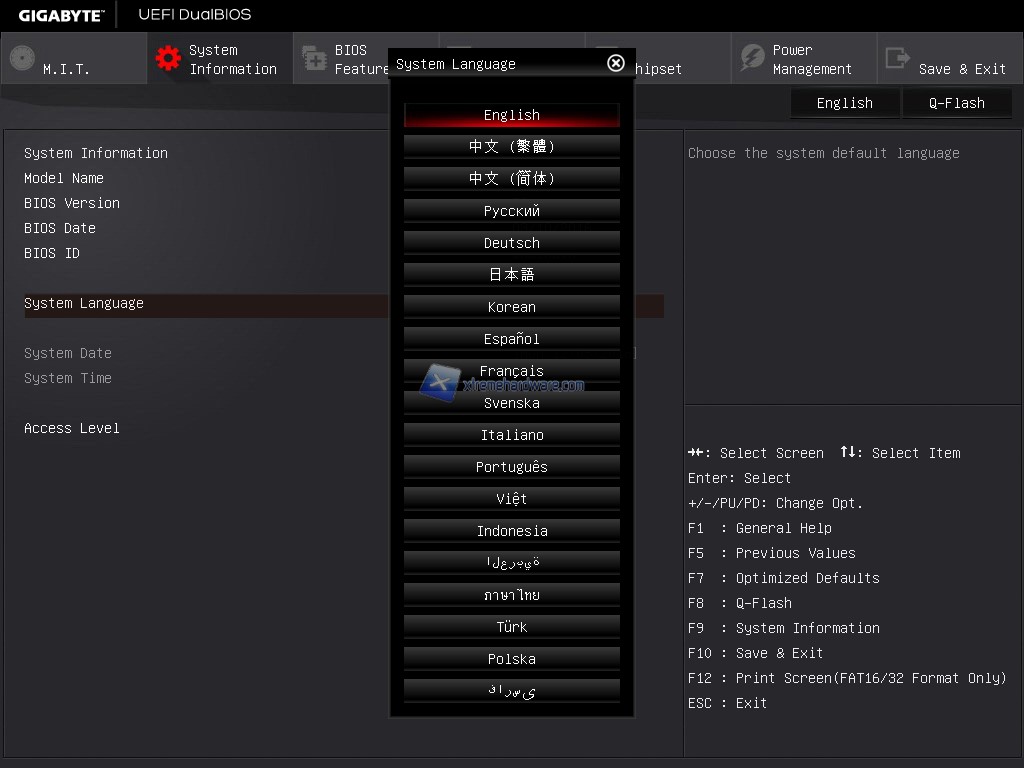This screenshot has height=768, width=1024.
Task: Click the M.I.T. tab dial icon
Action: point(22,58)
